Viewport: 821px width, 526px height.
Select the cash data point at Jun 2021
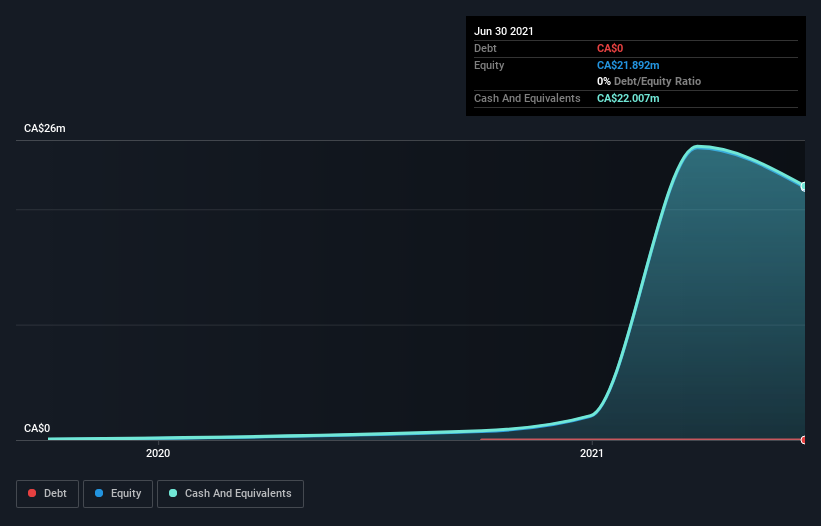coord(804,187)
